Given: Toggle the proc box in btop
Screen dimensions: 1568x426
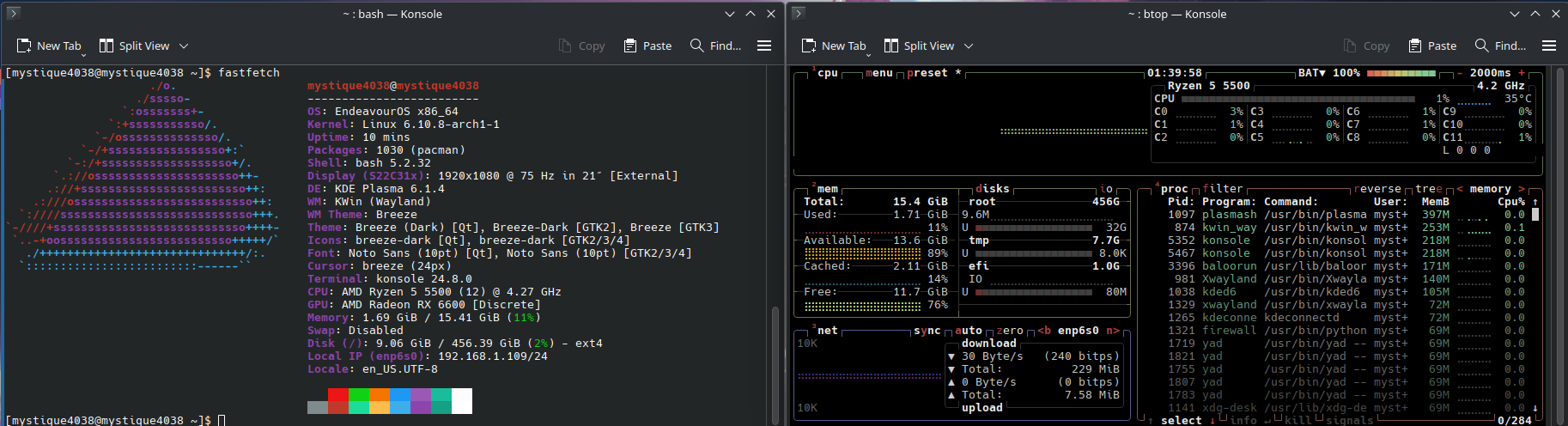Looking at the screenshot, I should pyautogui.click(x=1171, y=189).
